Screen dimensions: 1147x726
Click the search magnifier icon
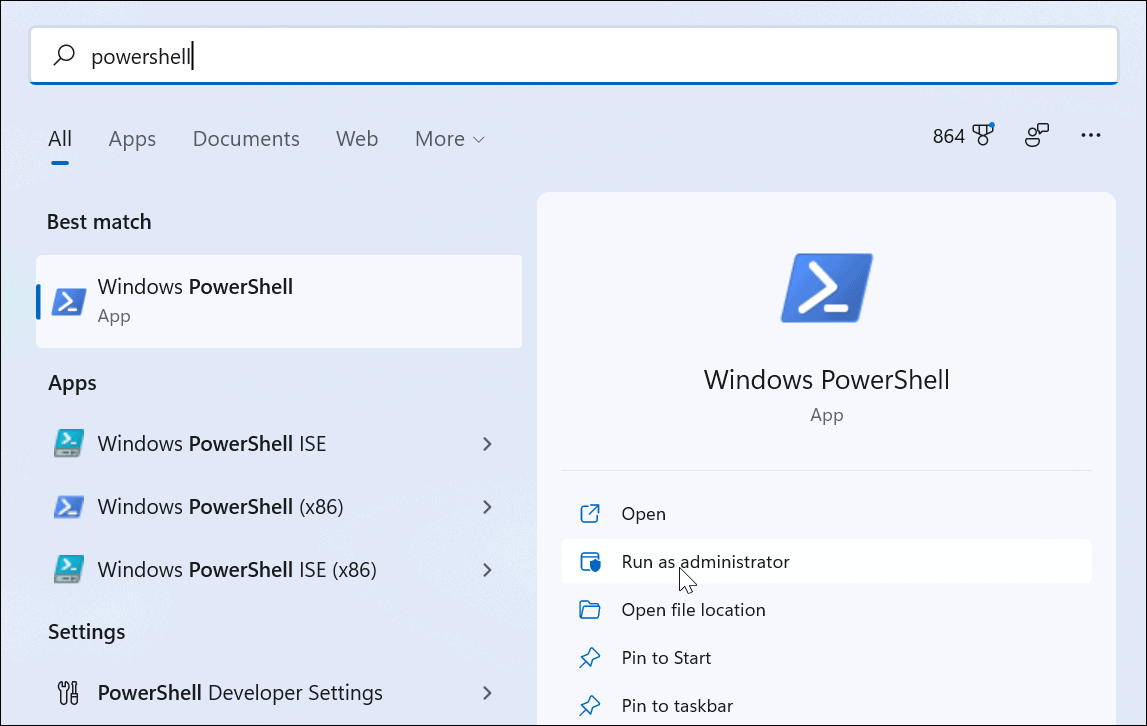[63, 56]
